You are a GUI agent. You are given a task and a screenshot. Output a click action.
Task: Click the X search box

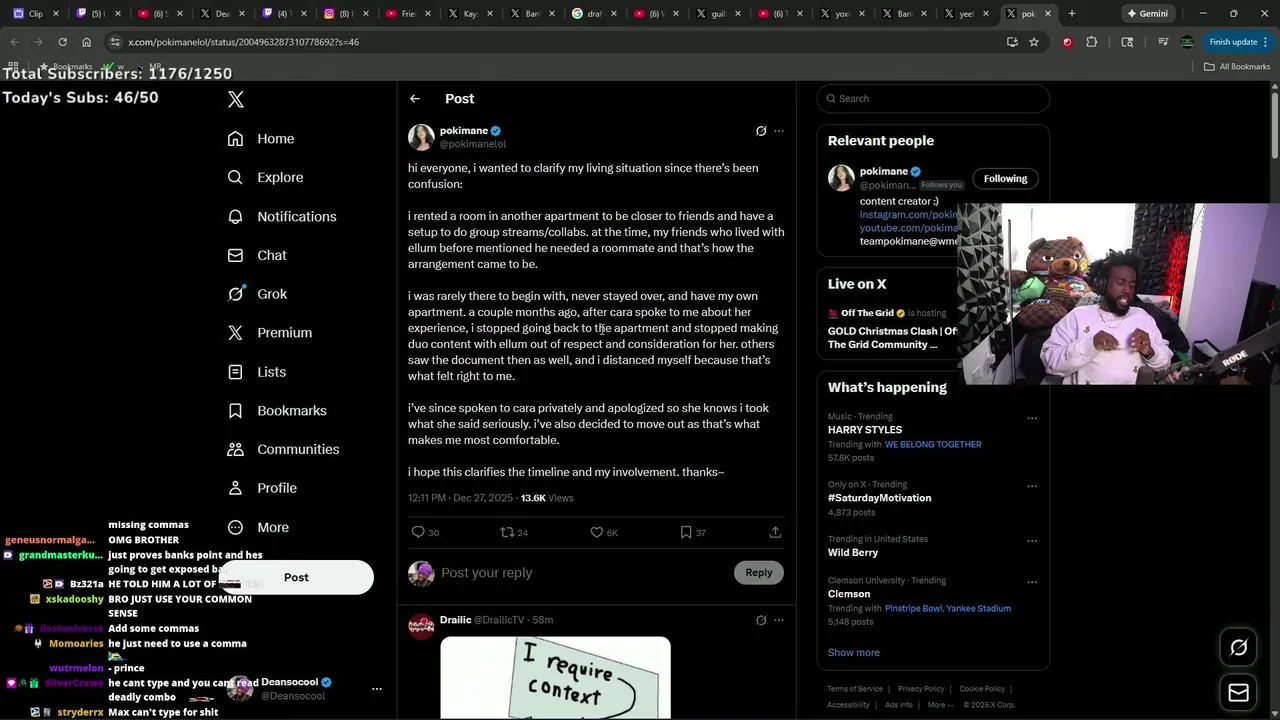pyautogui.click(x=933, y=98)
